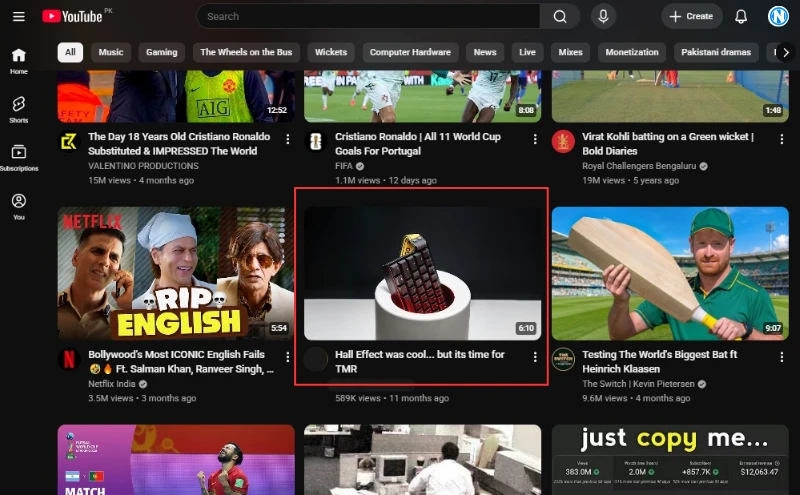The height and width of the screenshot is (495, 800).
Task: Select the All filter chip
Action: pyautogui.click(x=70, y=52)
